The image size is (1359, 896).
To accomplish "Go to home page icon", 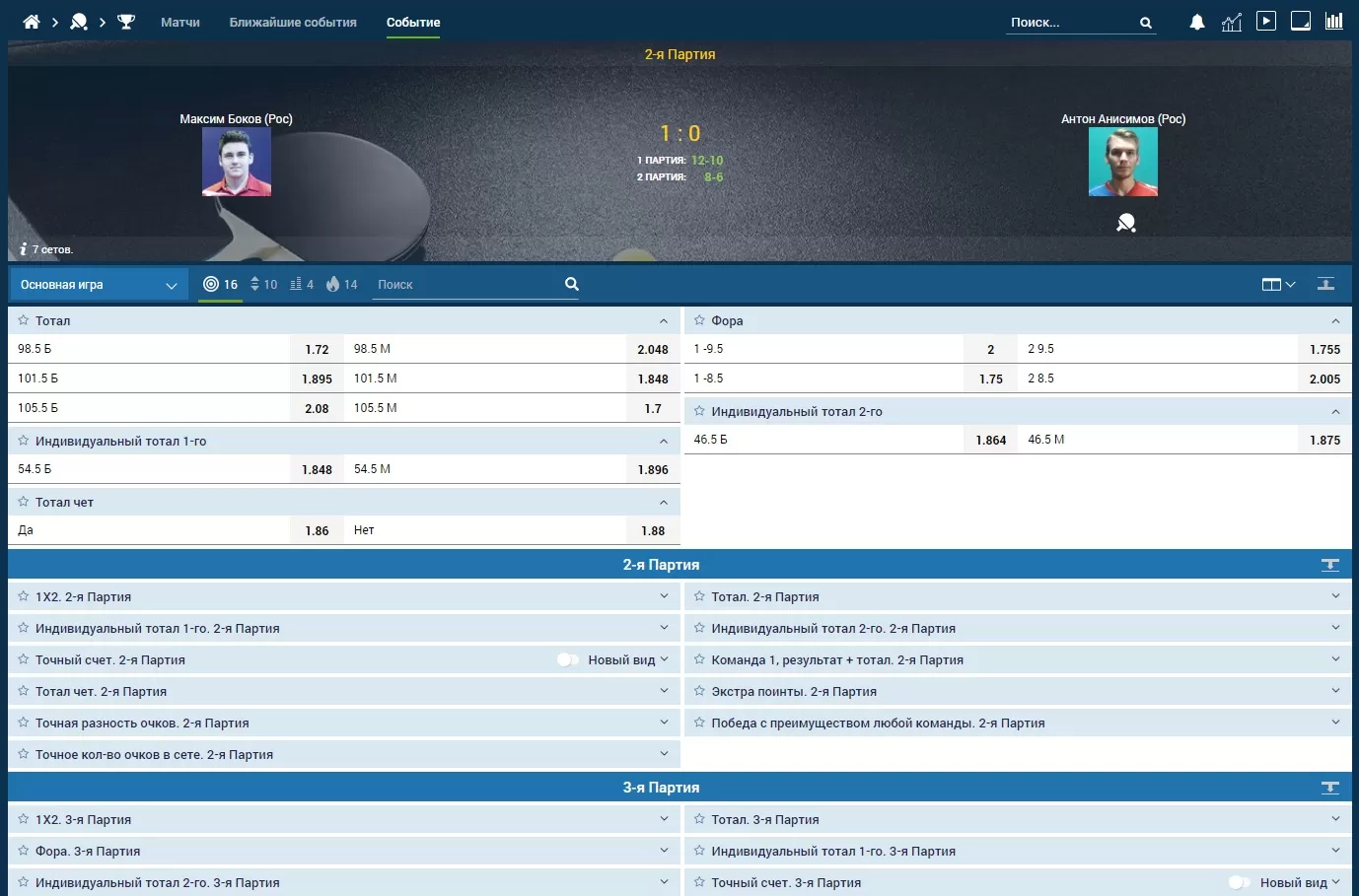I will [x=32, y=22].
